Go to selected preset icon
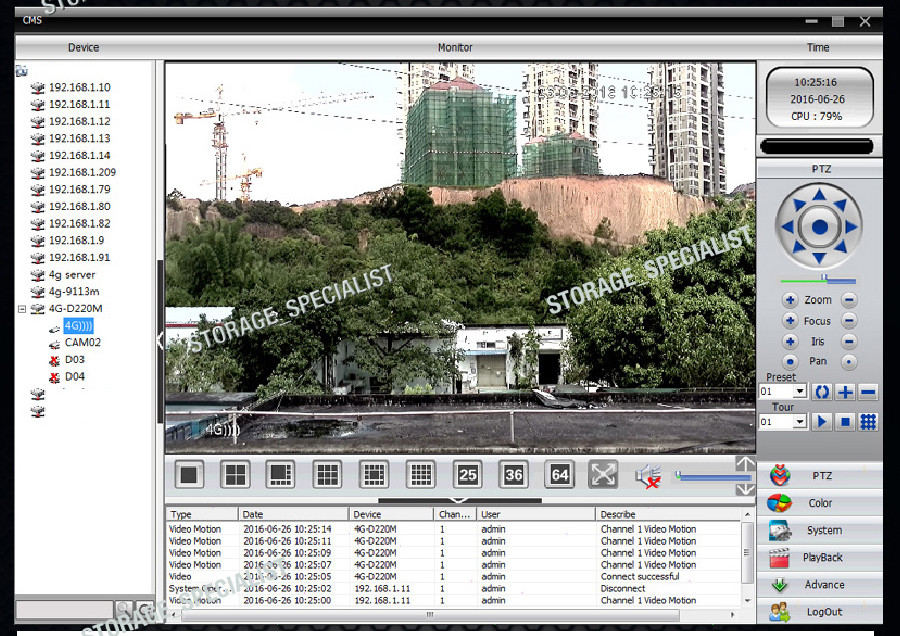The width and height of the screenshot is (900, 636). click(822, 392)
